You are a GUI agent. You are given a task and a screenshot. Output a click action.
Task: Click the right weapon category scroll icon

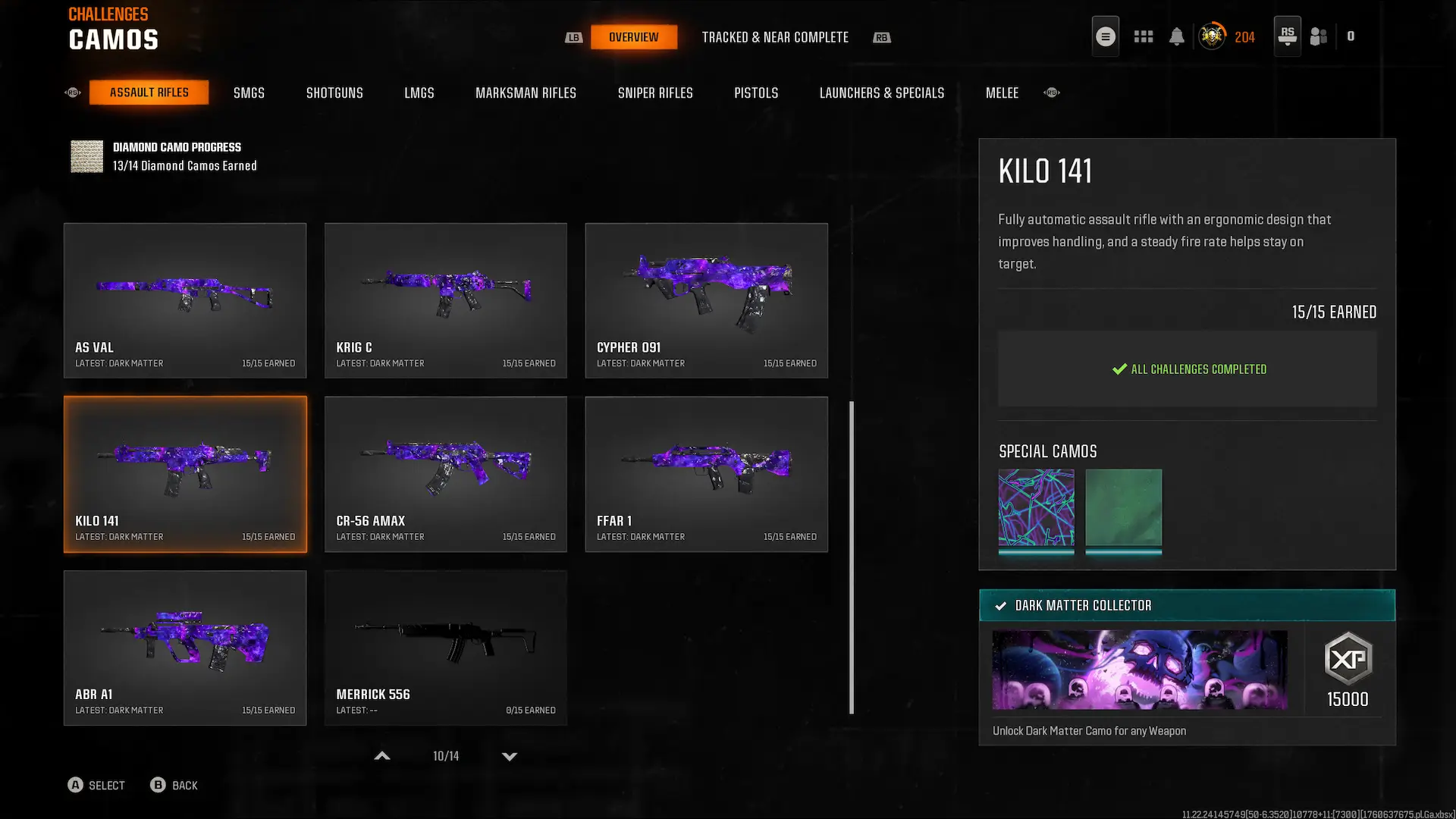(1051, 93)
